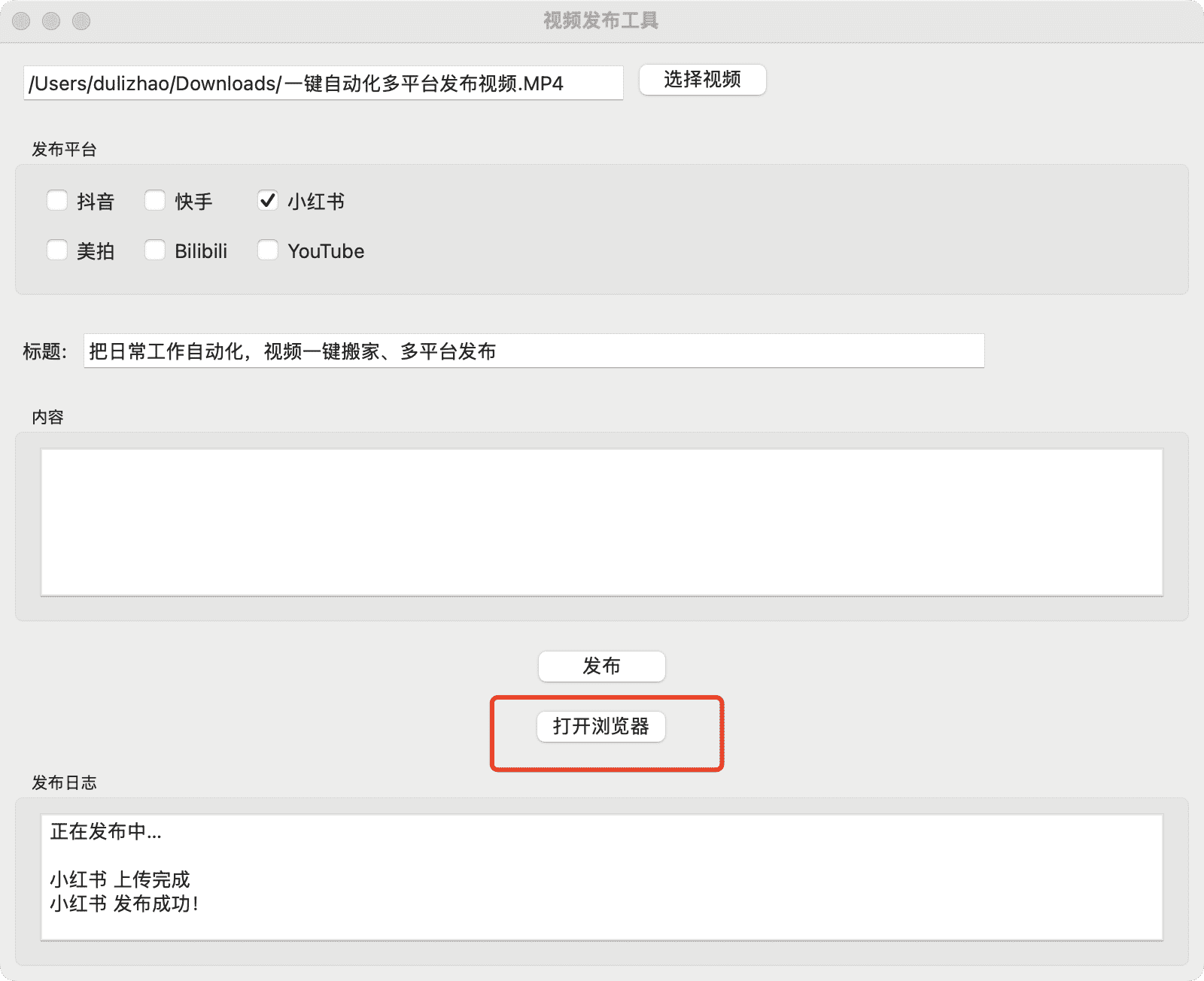Select the log line 正在发布中...
1204x981 pixels.
(106, 831)
